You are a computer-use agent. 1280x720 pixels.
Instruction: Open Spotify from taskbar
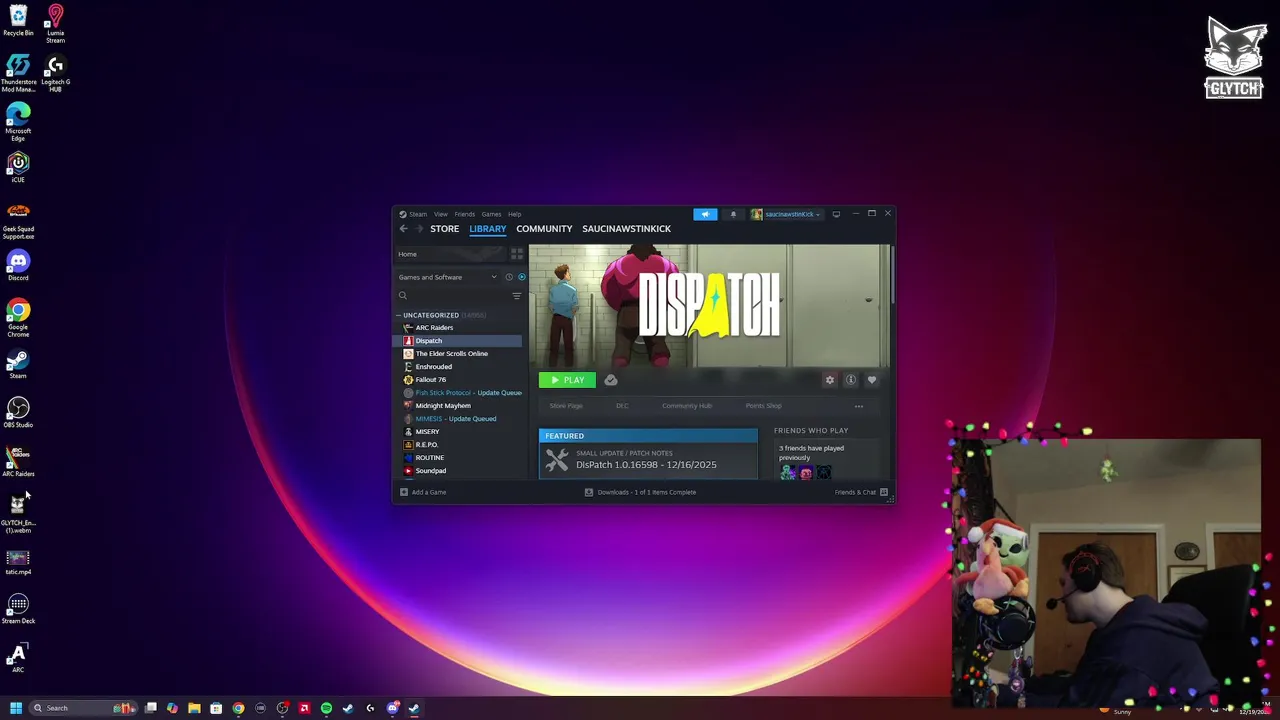326,708
